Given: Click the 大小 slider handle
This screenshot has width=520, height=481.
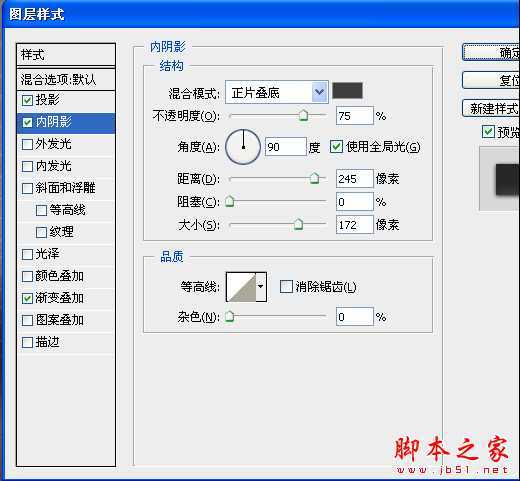Looking at the screenshot, I should click(x=298, y=224).
